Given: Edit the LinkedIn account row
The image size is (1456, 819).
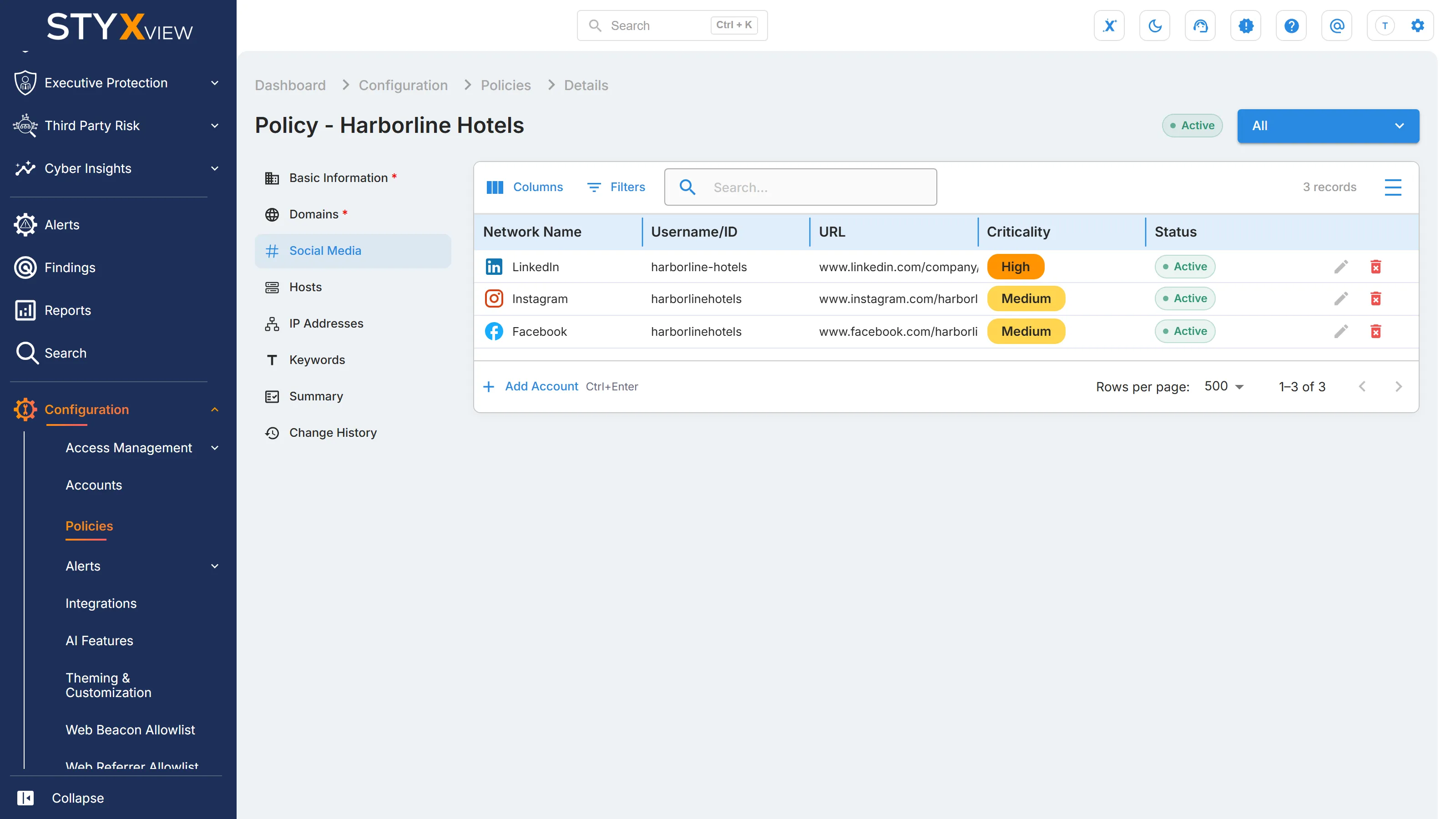Looking at the screenshot, I should [1341, 267].
